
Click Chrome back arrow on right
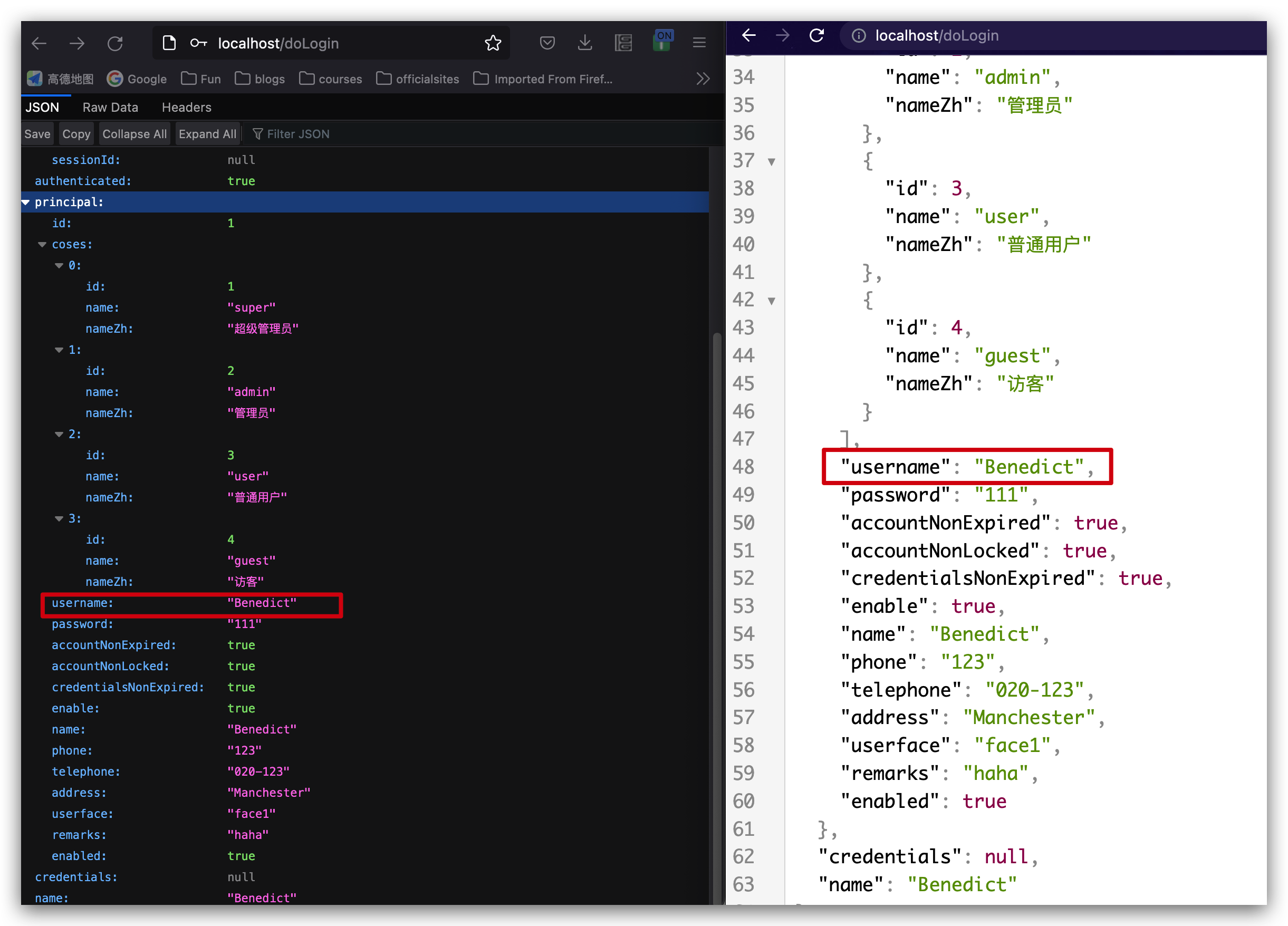click(749, 35)
